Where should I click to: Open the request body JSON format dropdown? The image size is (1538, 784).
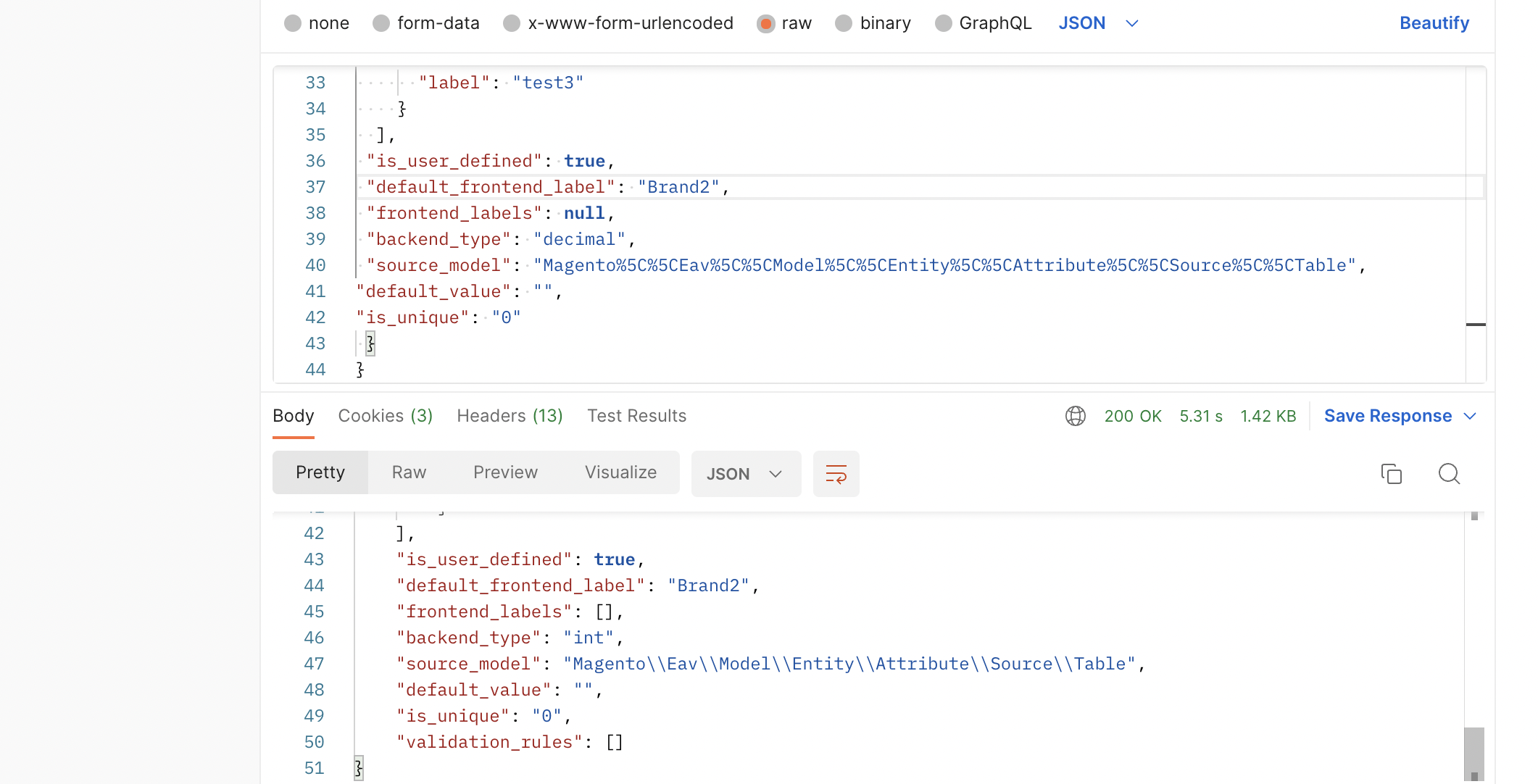pos(1098,23)
